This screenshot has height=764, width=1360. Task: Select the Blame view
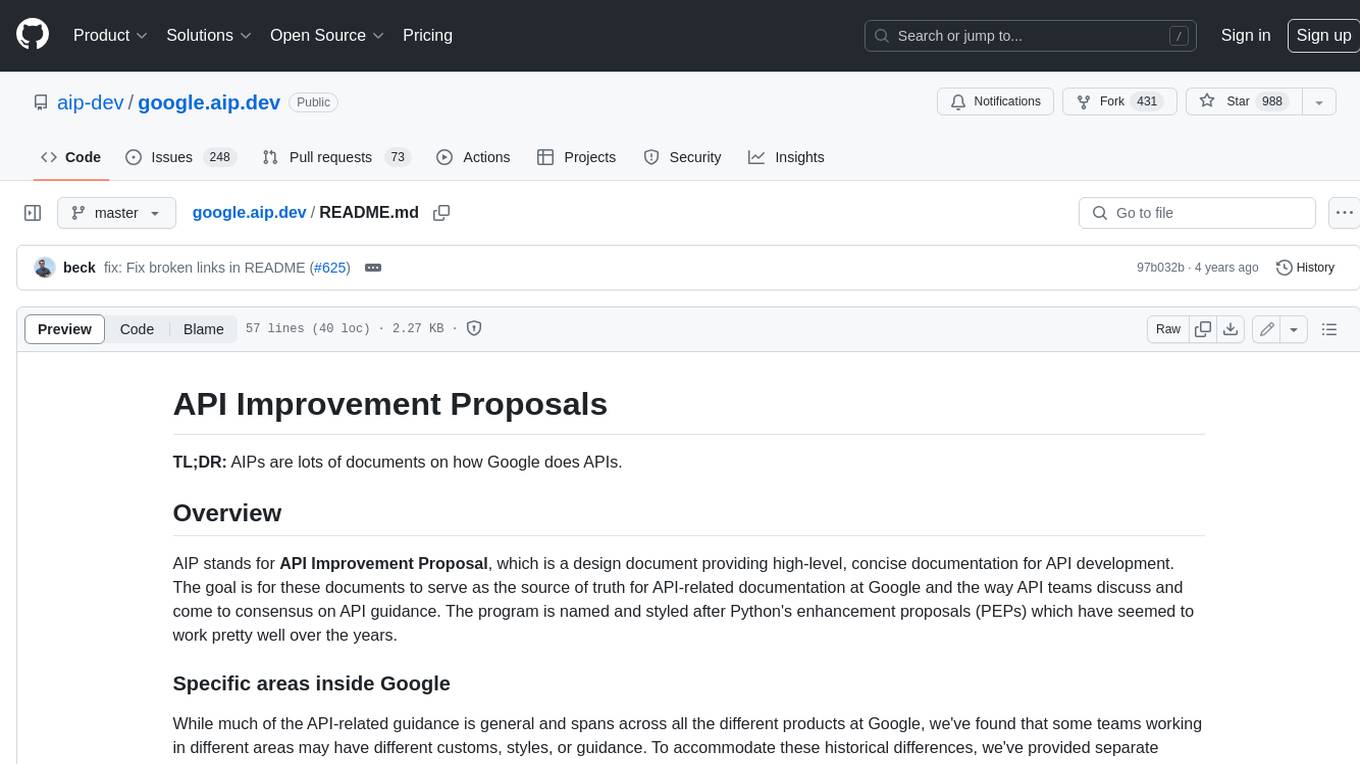(x=203, y=329)
